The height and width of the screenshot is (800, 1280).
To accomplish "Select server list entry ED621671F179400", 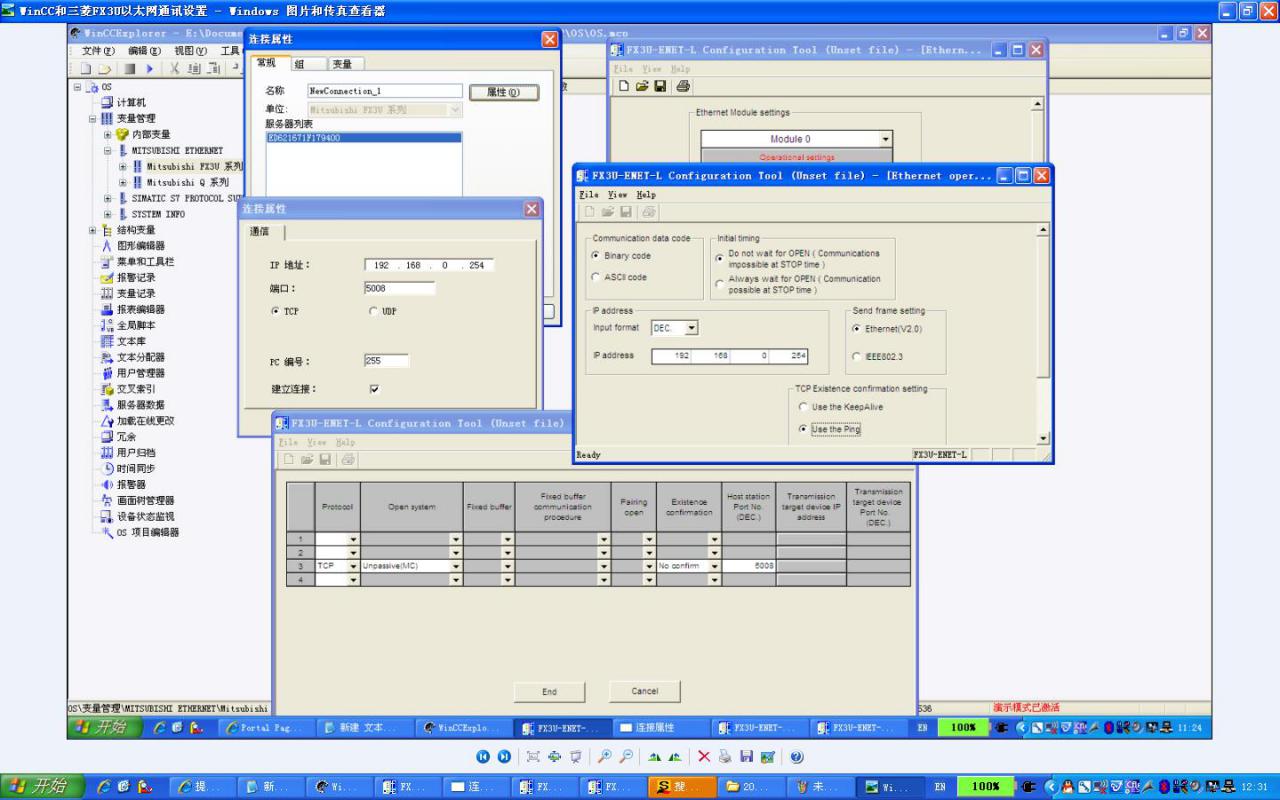I will 364,138.
